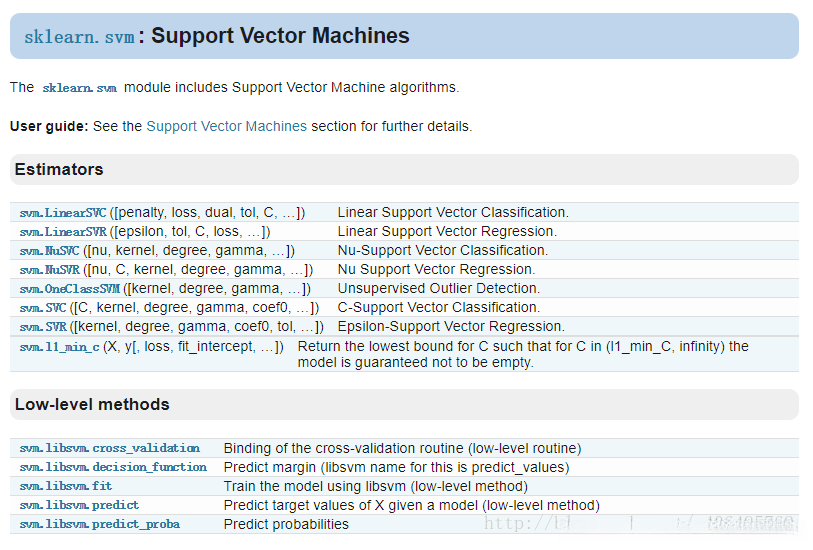Screen dimensions: 813x550
Task: Open the svm.LinearSVC estimator link
Action: 63,213
